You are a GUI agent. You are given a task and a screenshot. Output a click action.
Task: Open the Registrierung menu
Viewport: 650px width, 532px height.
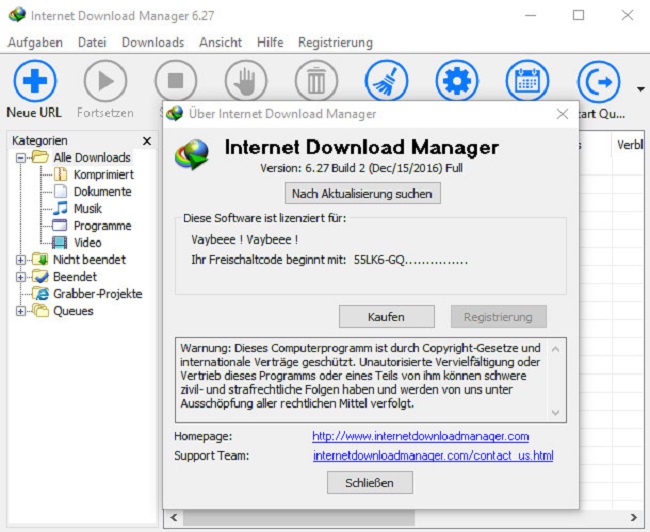[335, 42]
